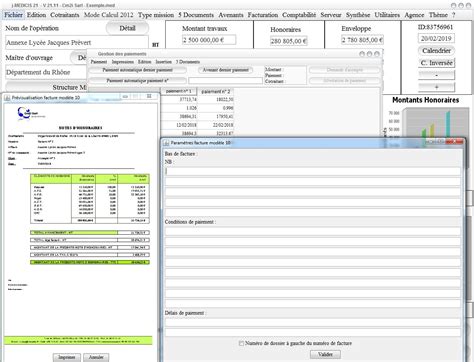Open Paiement menu in Gestion des paiements
The image size is (474, 362).
pos(99,62)
